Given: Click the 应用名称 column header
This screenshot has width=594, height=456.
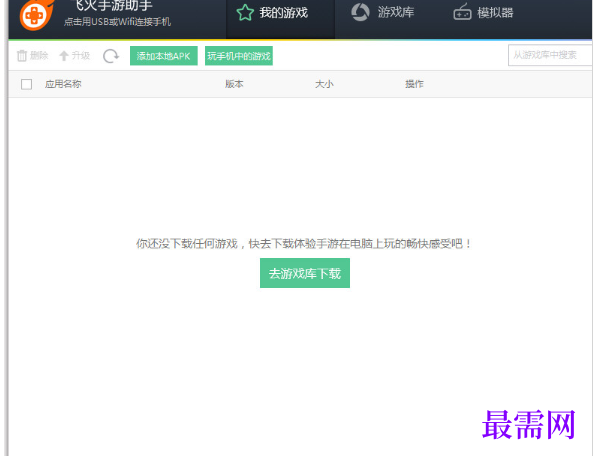Looking at the screenshot, I should pyautogui.click(x=63, y=84).
